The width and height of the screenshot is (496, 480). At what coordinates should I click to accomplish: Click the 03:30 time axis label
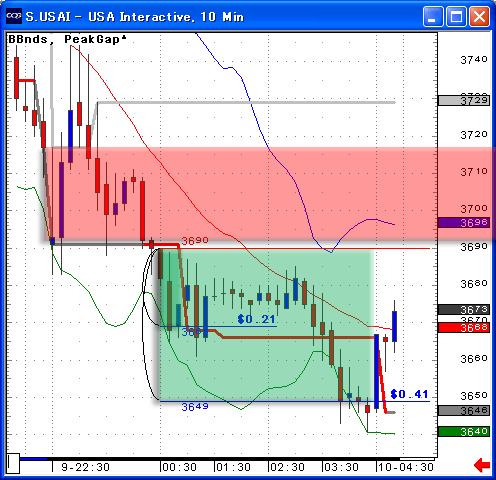tap(341, 467)
